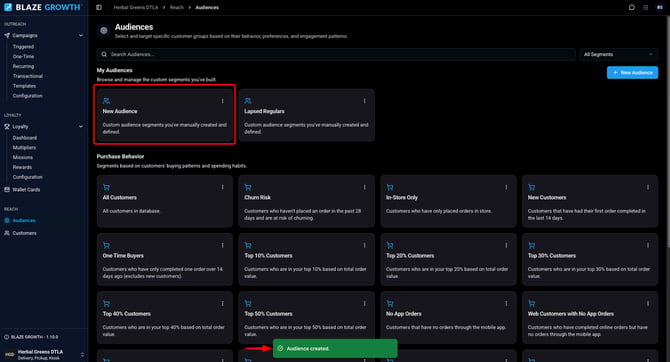This screenshot has height=362, width=670.
Task: Open kebab menu on New Audience card
Action: [223, 101]
